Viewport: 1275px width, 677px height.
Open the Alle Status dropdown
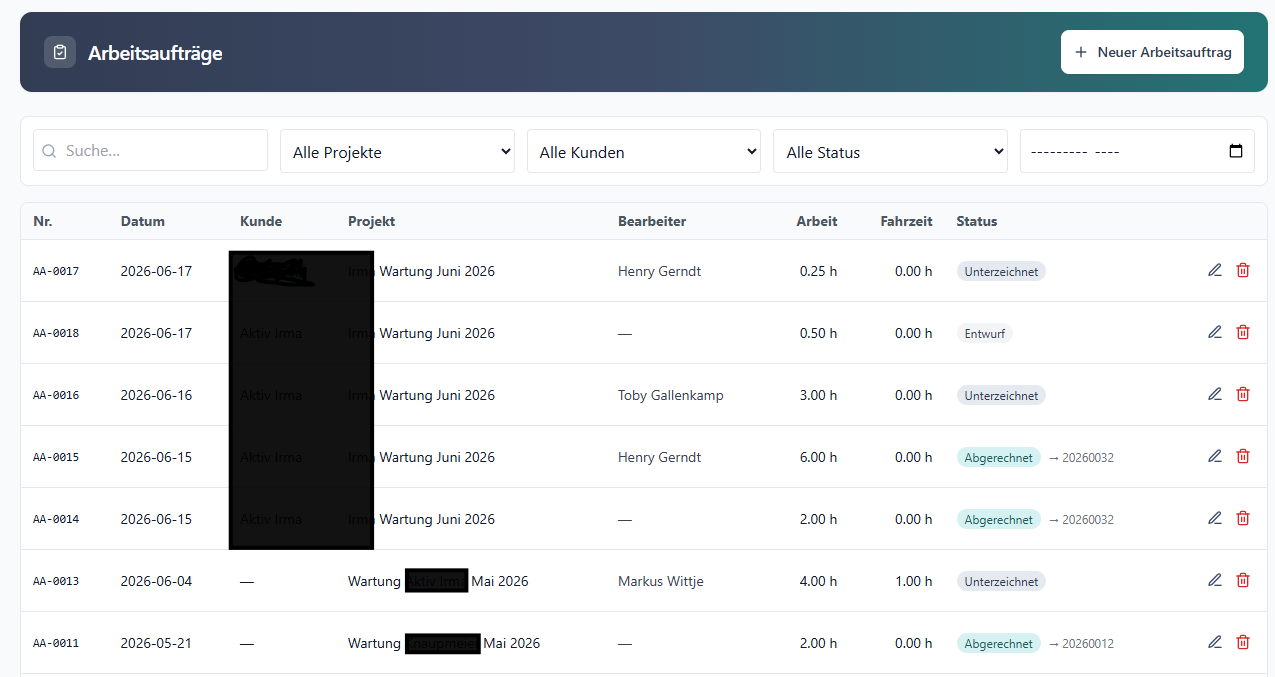click(890, 151)
